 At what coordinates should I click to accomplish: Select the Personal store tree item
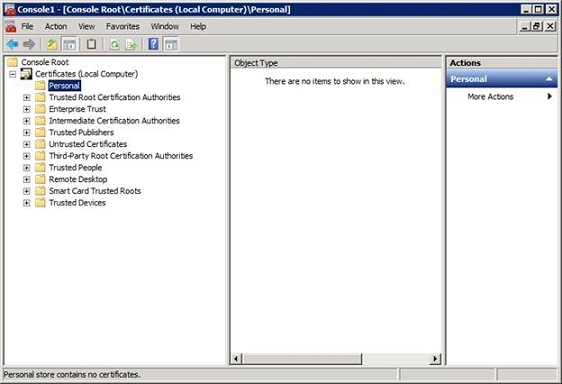[x=65, y=86]
